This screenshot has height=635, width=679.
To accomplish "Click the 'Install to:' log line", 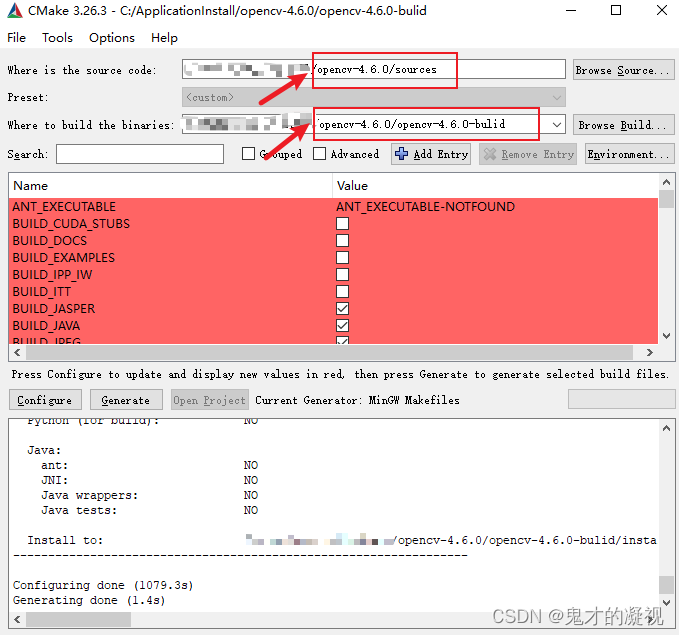I will pos(65,540).
